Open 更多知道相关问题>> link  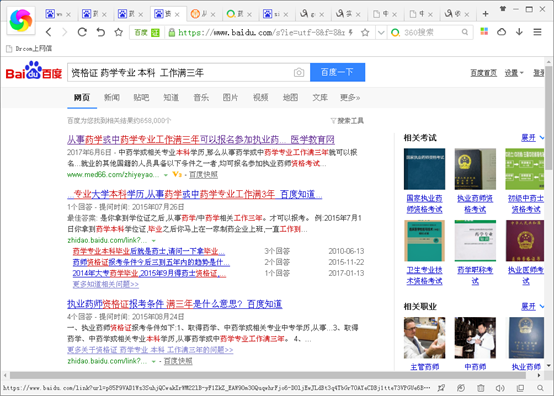tap(106, 284)
